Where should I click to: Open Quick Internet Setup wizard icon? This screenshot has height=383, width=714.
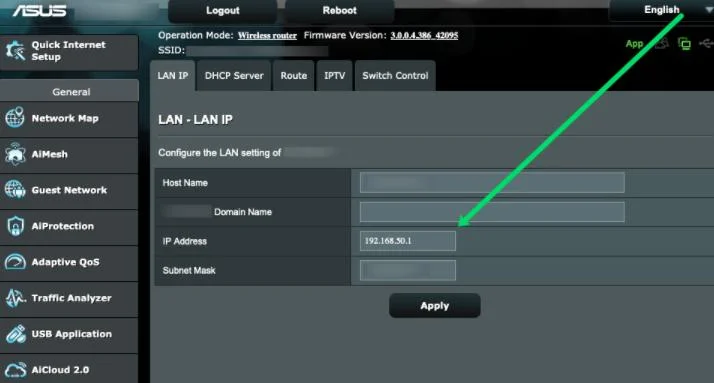tap(15, 51)
